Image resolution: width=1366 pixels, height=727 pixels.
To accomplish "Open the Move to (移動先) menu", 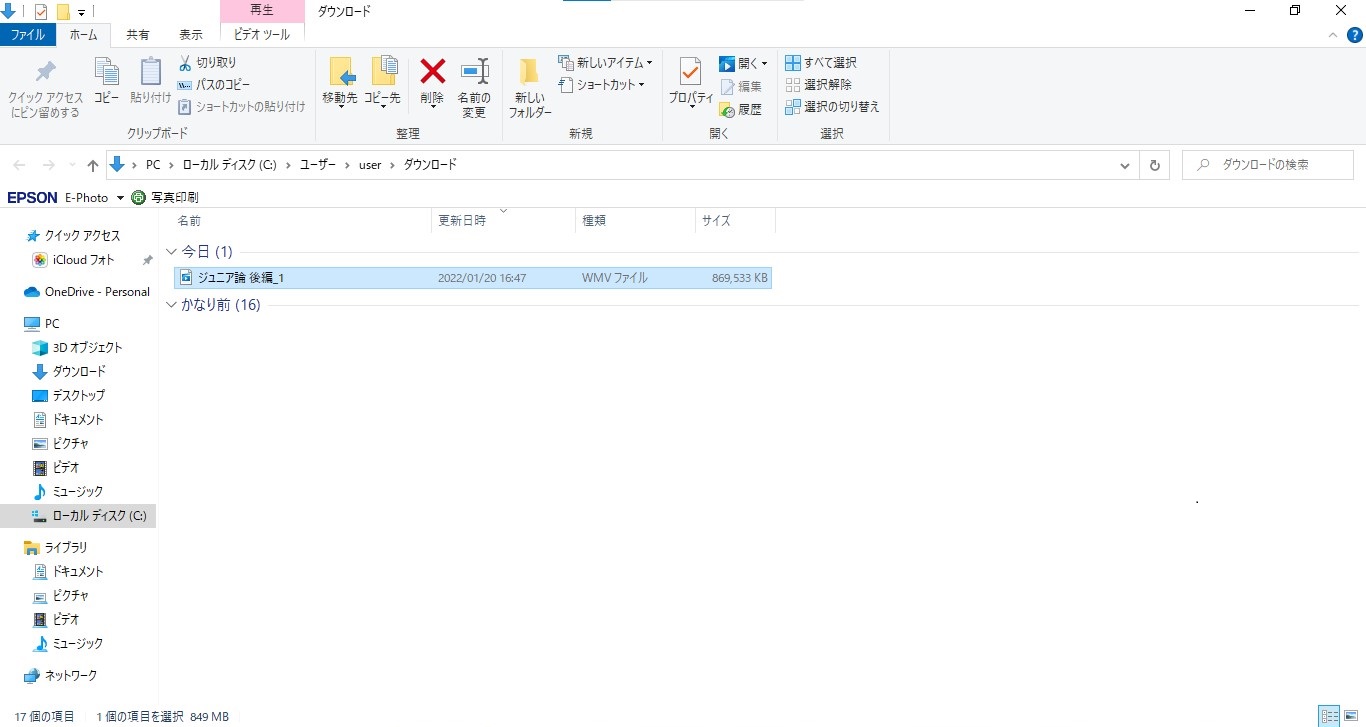I will (x=340, y=83).
